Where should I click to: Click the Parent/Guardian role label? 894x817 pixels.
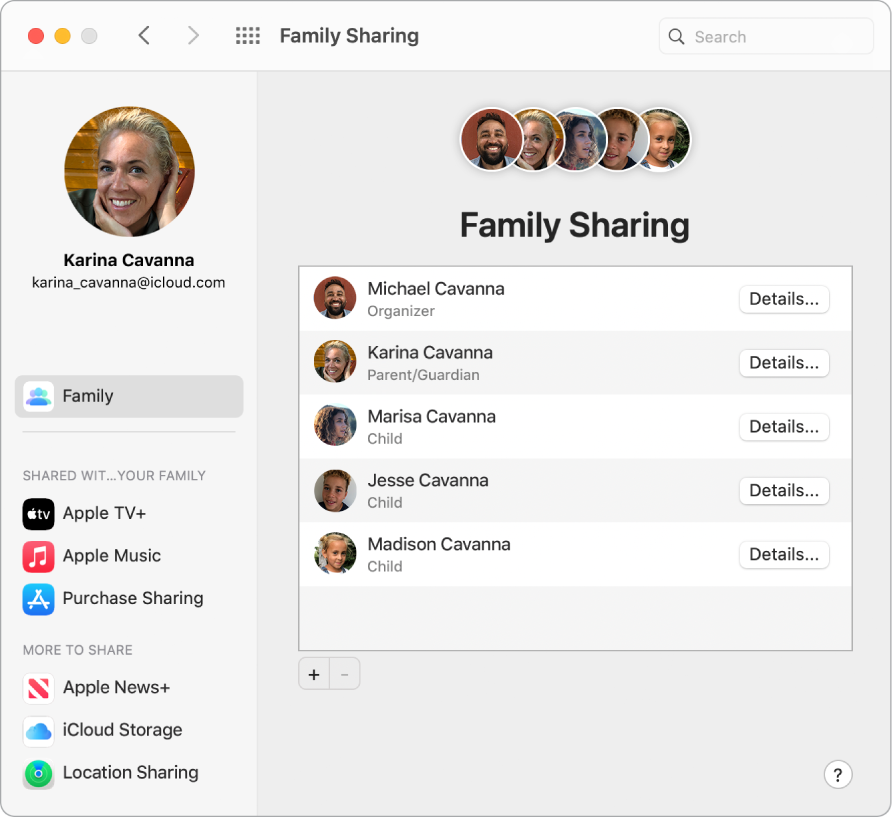423,375
